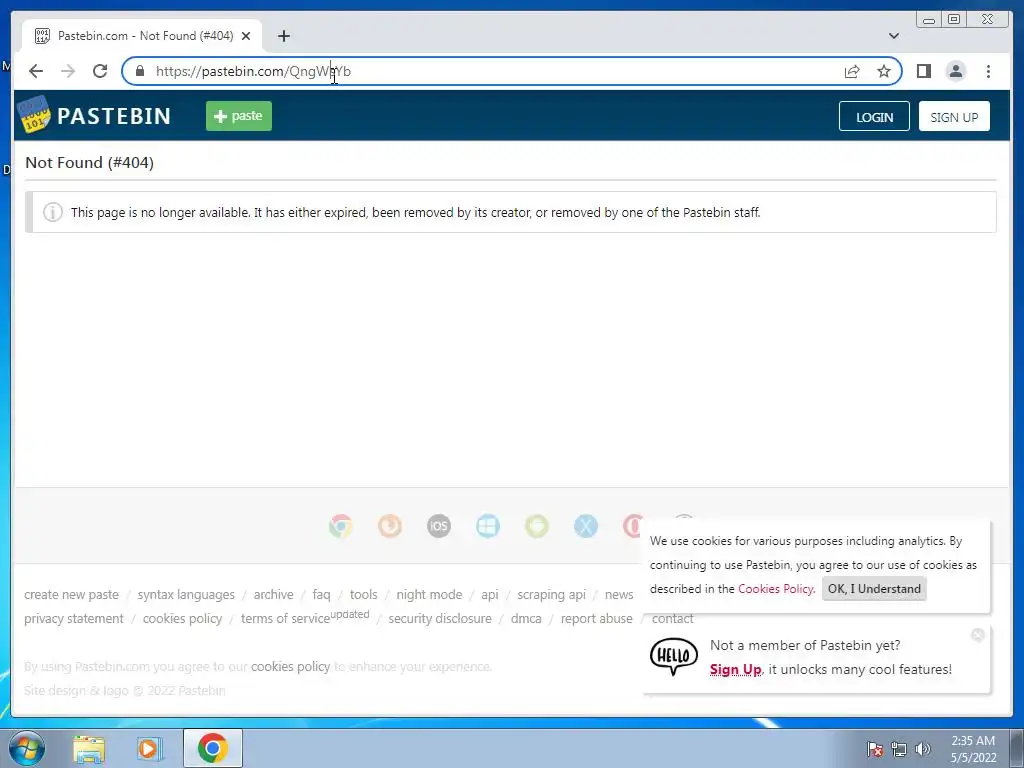Click the Pastebin logo
This screenshot has height=768, width=1024.
(95, 116)
